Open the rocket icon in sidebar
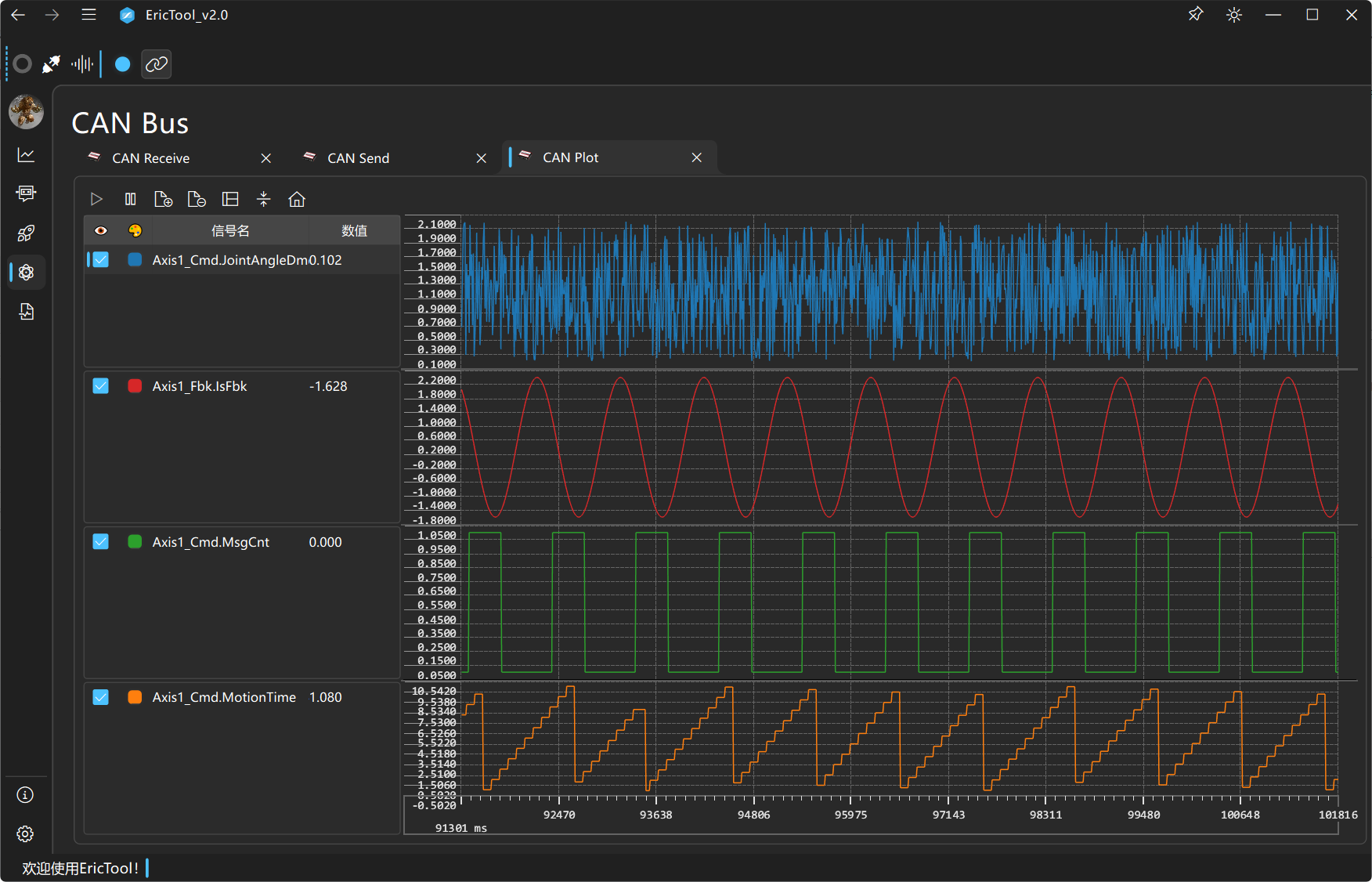The image size is (1372, 882). coord(26,233)
